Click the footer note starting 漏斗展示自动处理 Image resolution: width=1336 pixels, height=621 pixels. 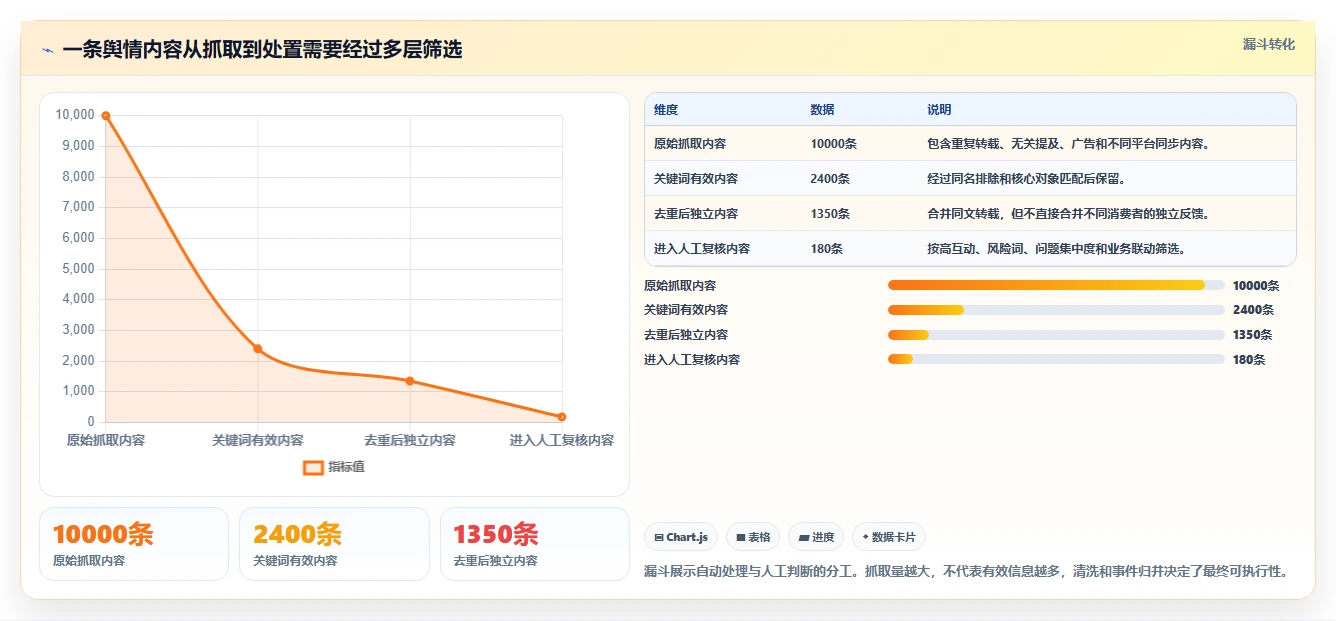[966, 572]
